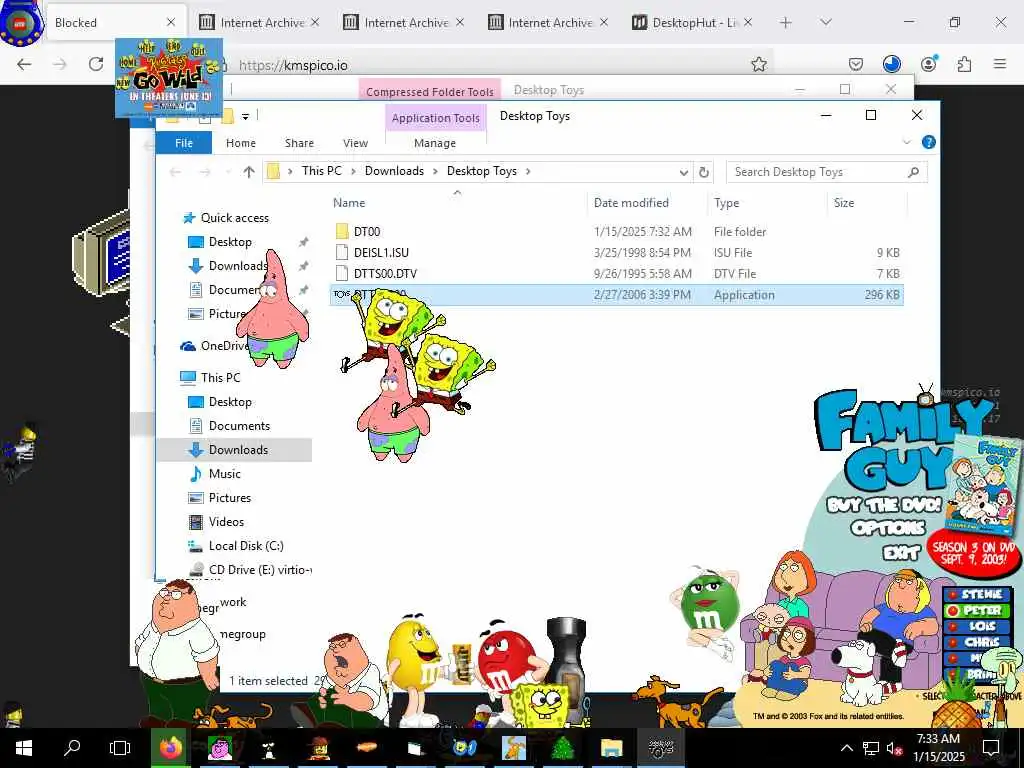This screenshot has width=1024, height=768.
Task: Sort files by Size column
Action: tap(844, 203)
